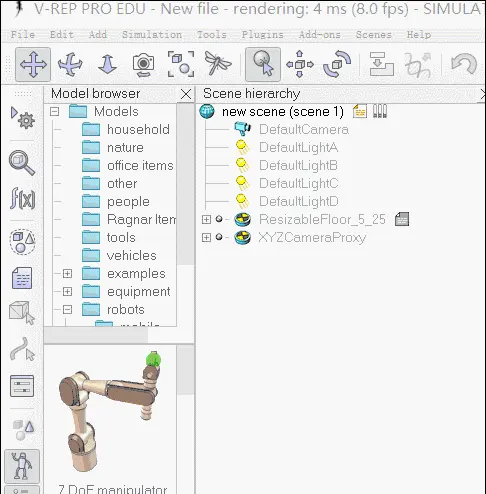Open the Tools menu
This screenshot has width=486, height=494.
(212, 35)
